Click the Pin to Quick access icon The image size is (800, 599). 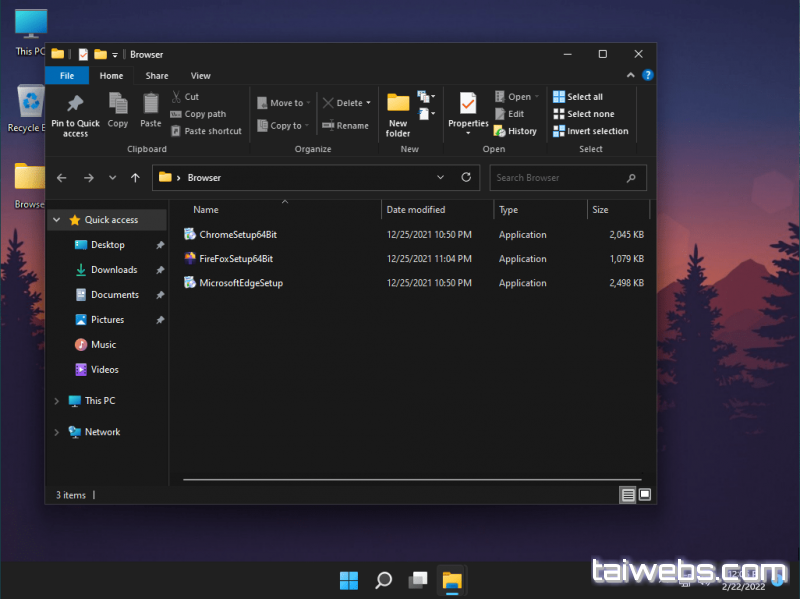coord(75,105)
